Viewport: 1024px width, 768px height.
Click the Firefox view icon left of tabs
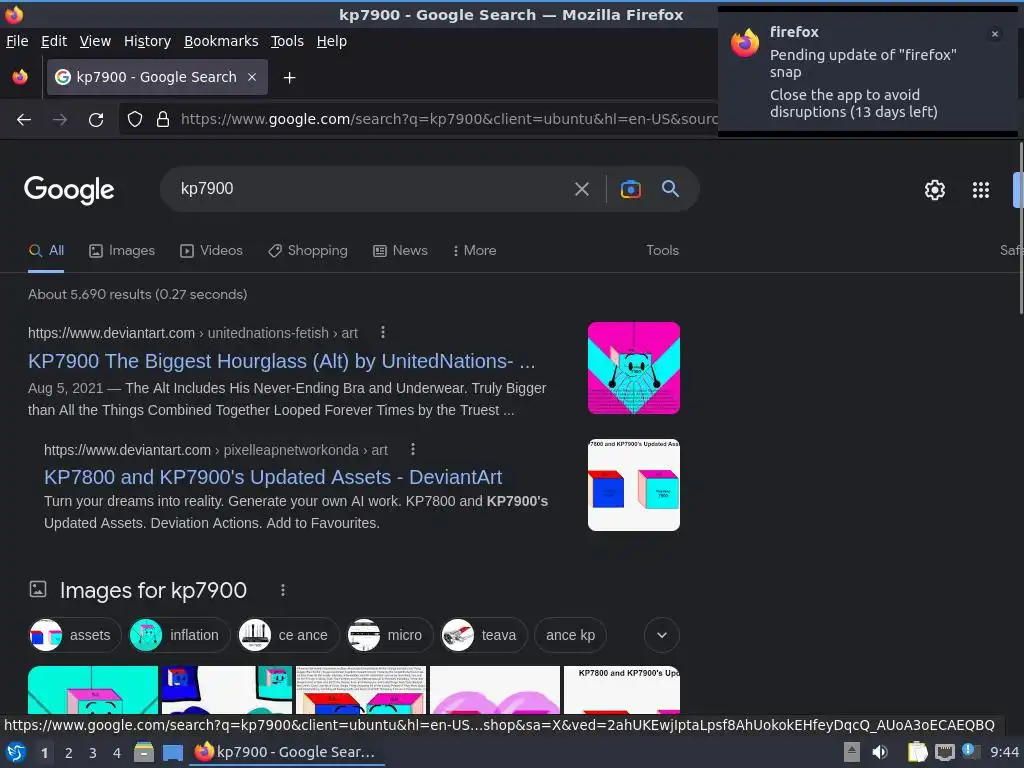click(x=20, y=77)
